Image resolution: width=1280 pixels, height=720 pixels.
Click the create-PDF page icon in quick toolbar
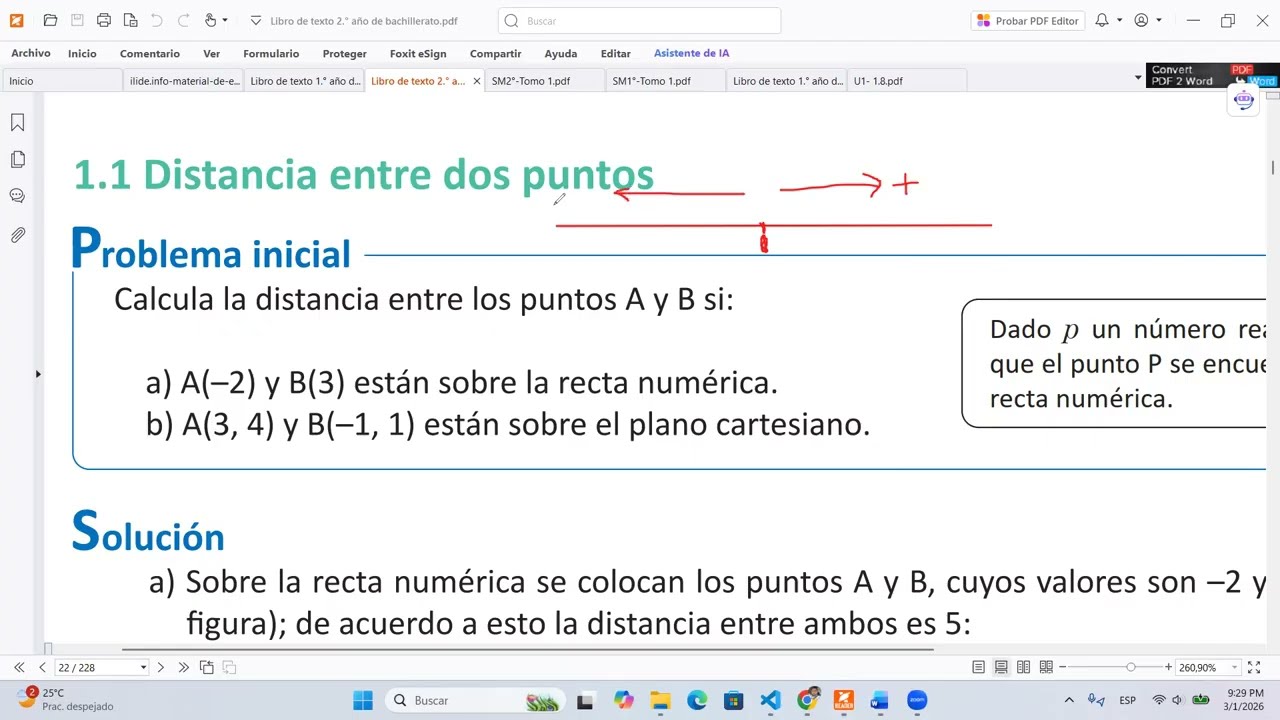[x=130, y=20]
